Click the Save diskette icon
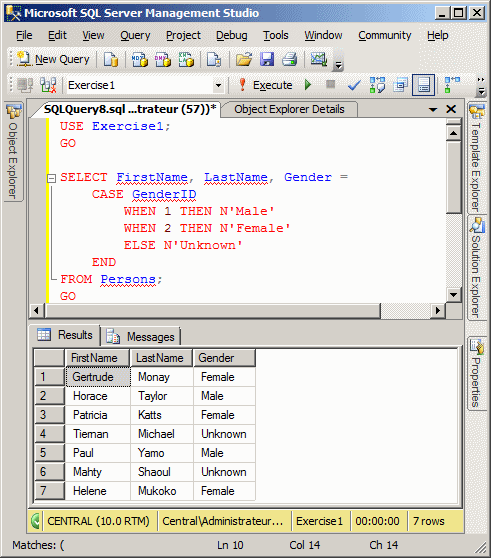 [267, 59]
